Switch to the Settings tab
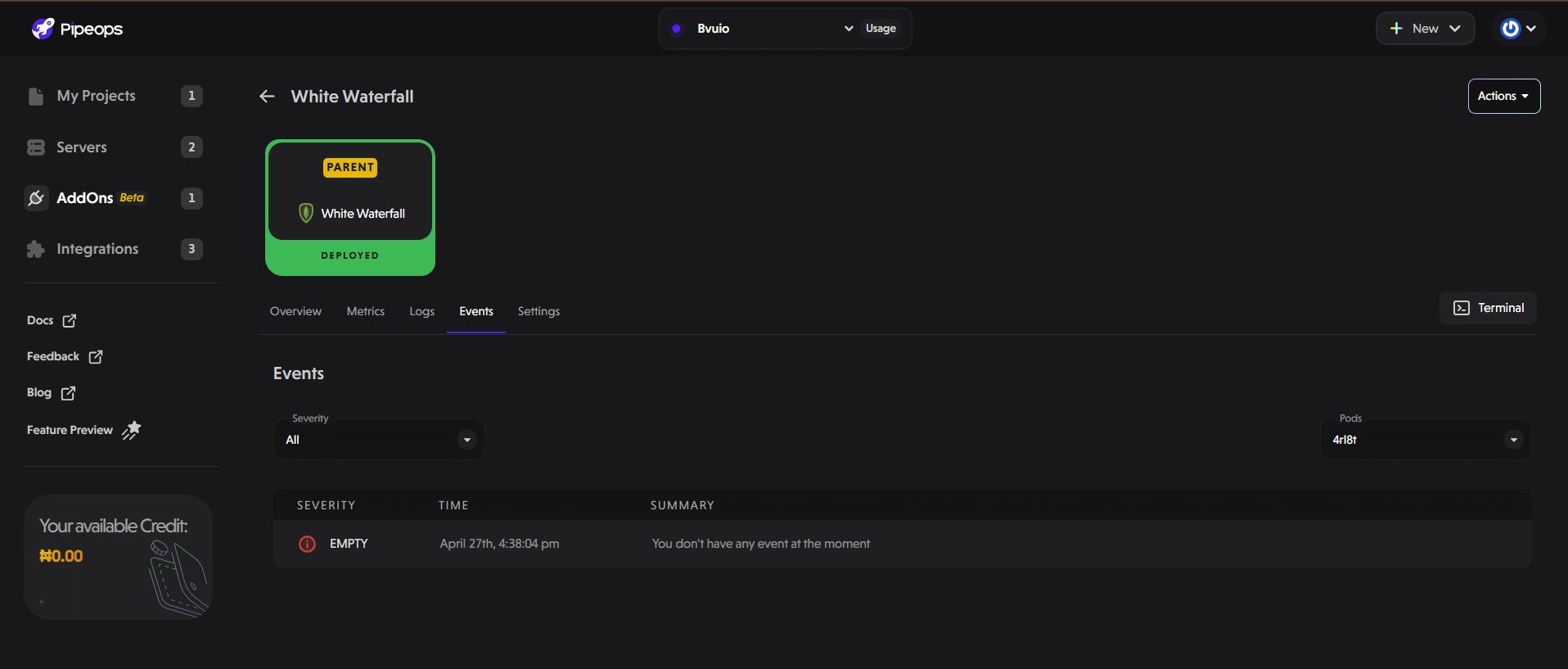Screen dimensions: 1568x669 tap(538, 311)
